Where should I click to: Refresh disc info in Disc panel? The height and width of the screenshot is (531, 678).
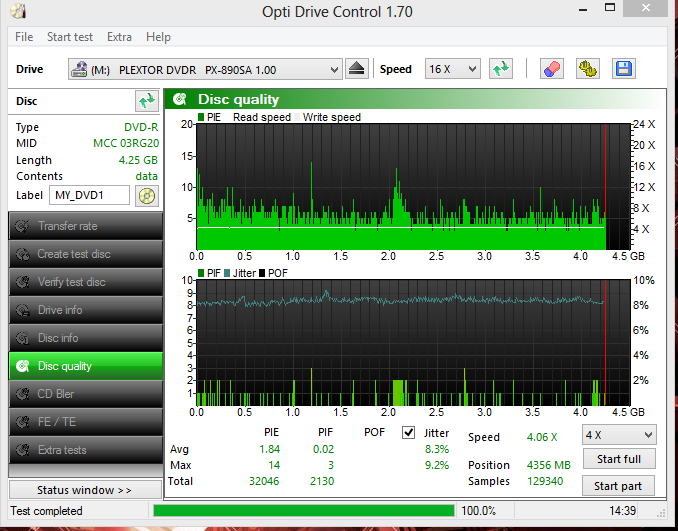point(147,101)
